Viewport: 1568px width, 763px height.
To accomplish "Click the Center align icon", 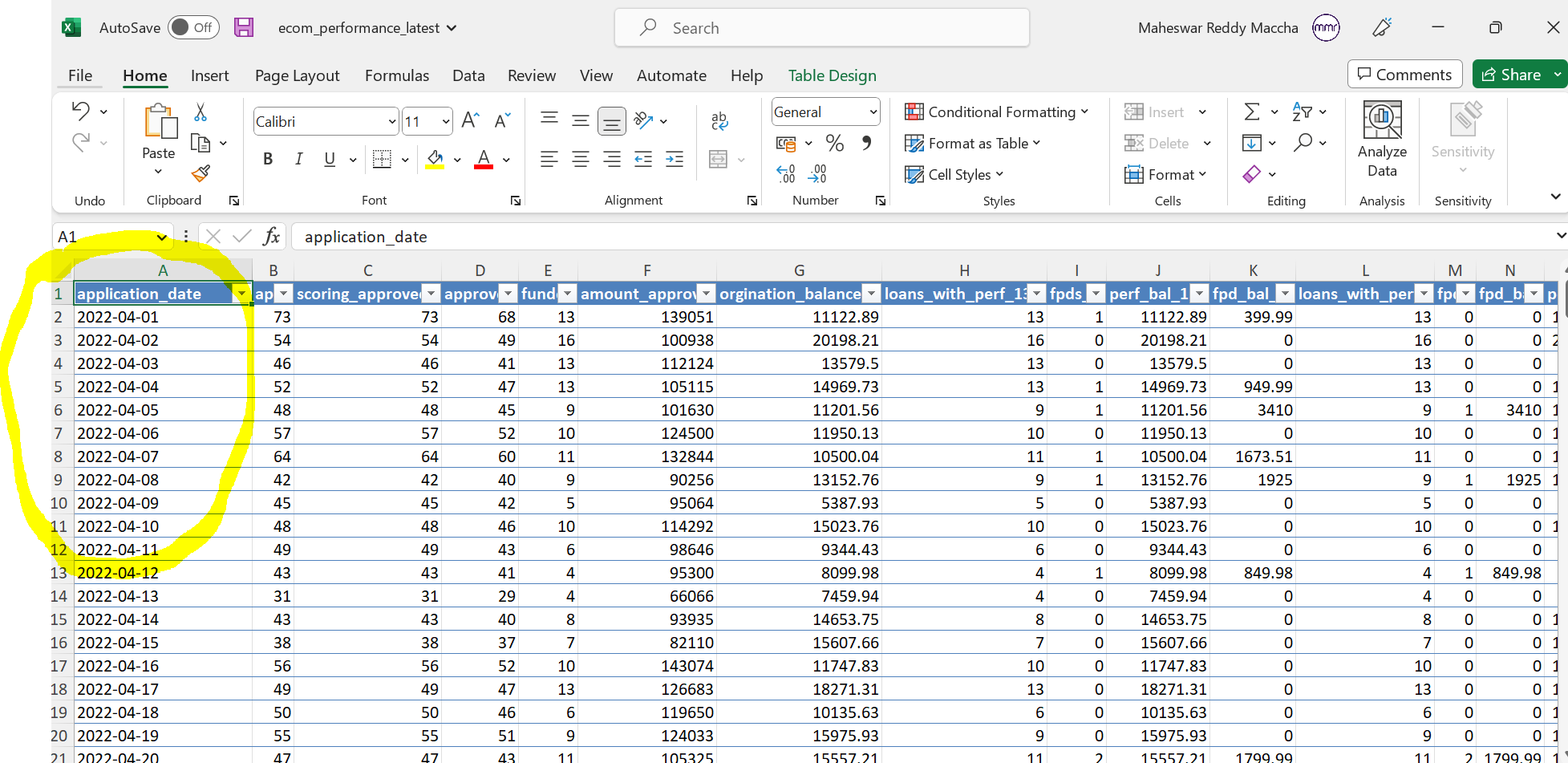I will click(581, 159).
